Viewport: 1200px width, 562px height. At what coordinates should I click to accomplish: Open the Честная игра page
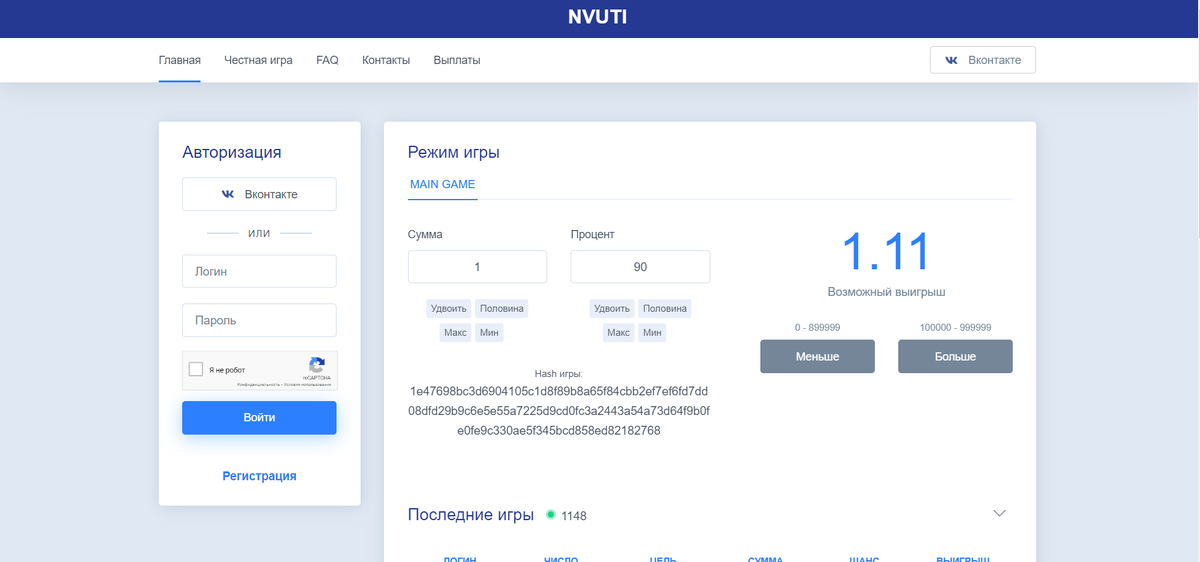(258, 60)
